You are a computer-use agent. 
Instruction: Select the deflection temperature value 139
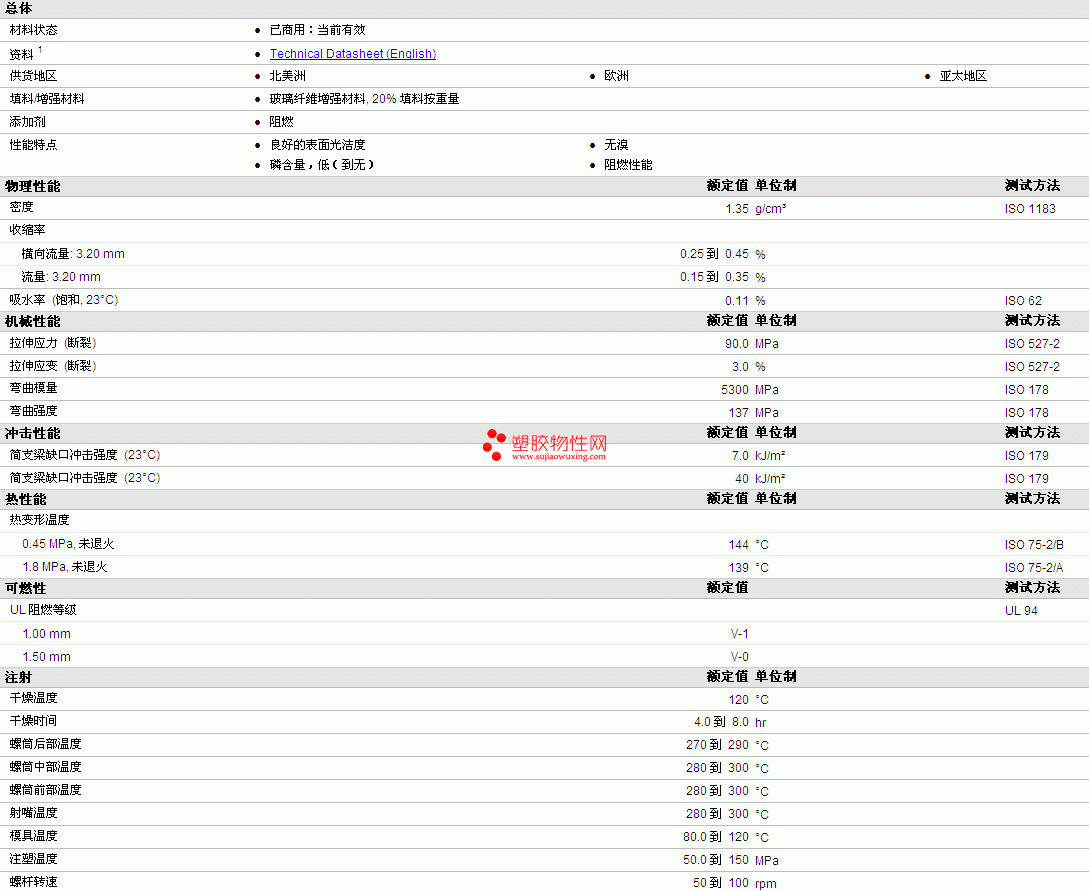pos(738,567)
